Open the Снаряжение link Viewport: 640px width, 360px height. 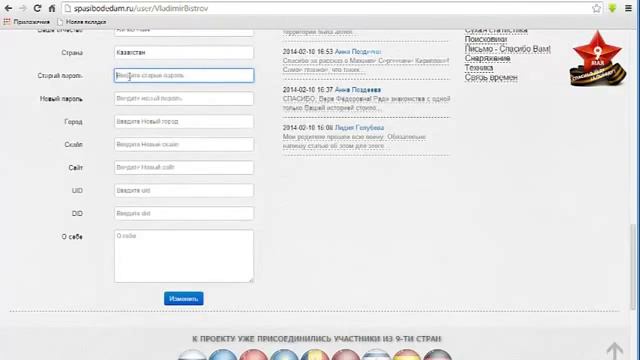click(x=487, y=58)
